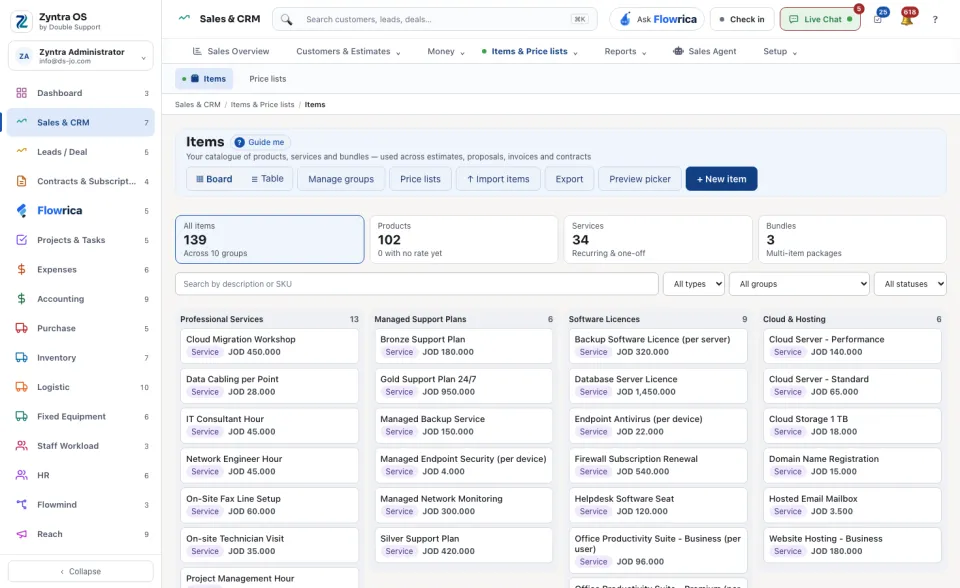Viewport: 960px width, 588px height.
Task: Click the Import items button
Action: (498, 179)
